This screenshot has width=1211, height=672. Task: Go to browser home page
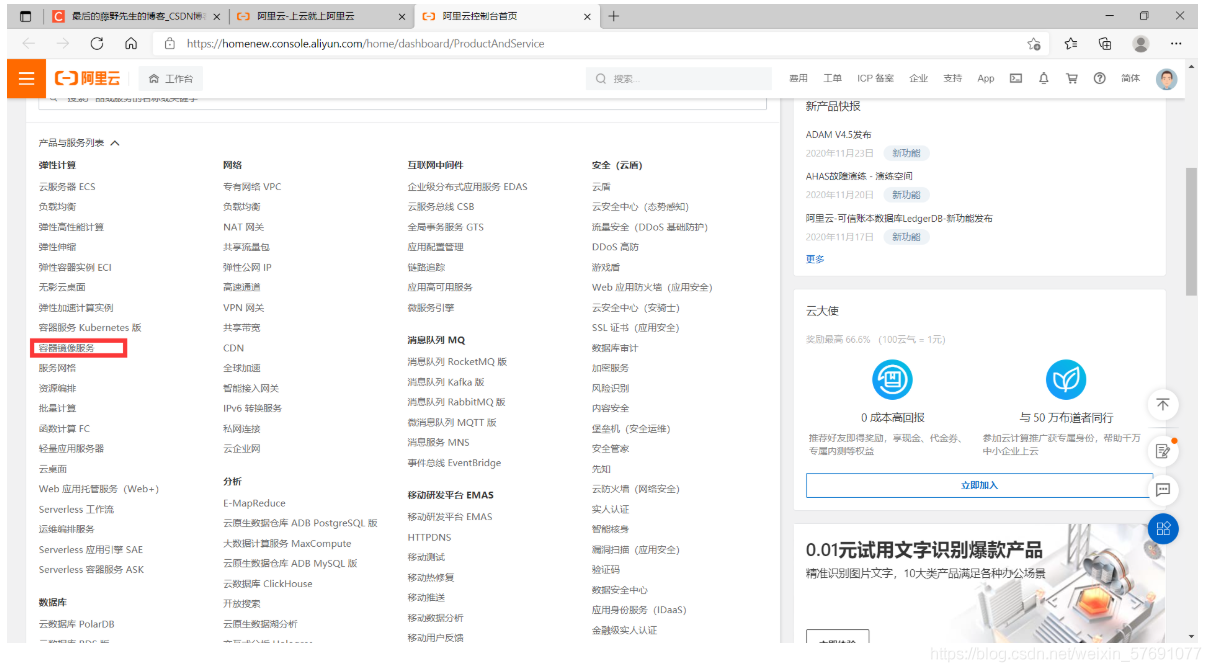pos(131,44)
